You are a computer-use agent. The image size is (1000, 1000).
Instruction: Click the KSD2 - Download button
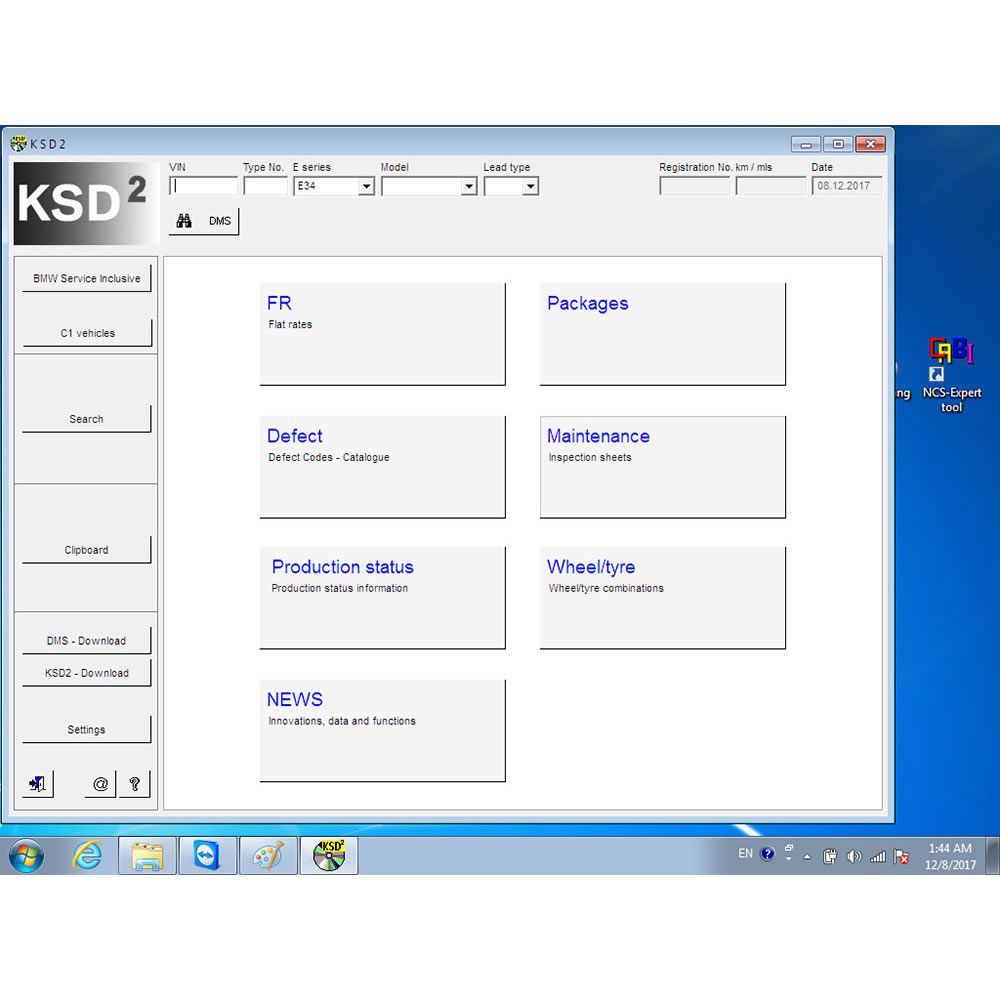(x=87, y=673)
